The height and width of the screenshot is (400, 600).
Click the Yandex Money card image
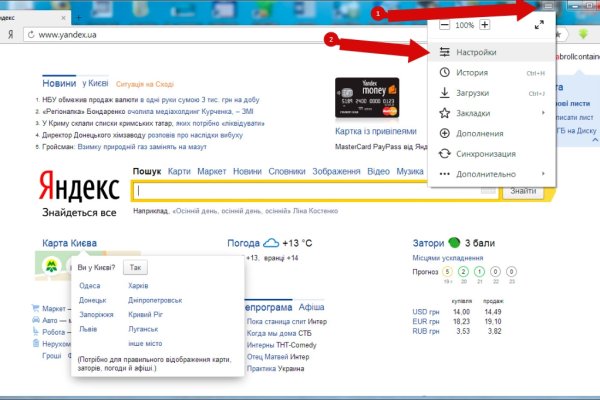pyautogui.click(x=367, y=98)
